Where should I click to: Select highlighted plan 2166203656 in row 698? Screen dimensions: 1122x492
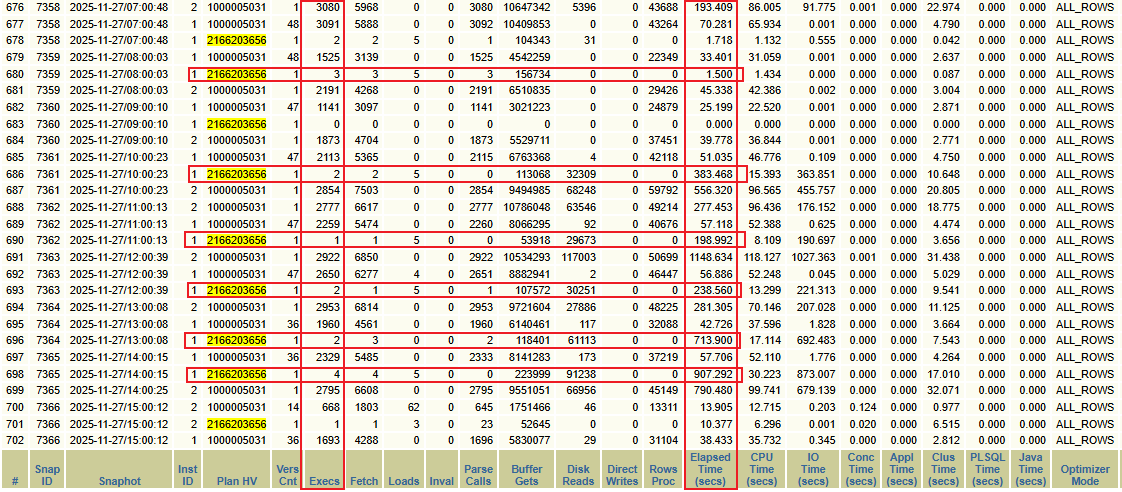click(237, 374)
